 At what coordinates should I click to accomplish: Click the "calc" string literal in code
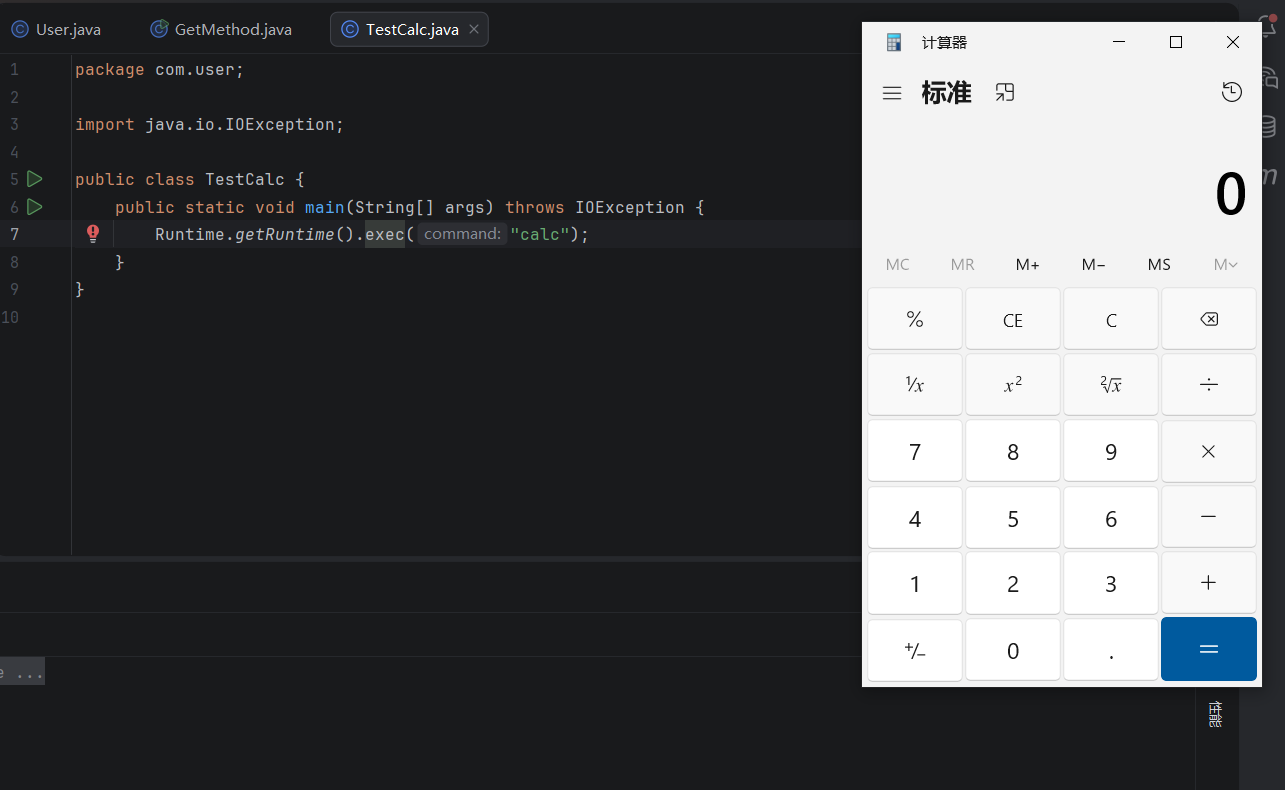pos(539,234)
